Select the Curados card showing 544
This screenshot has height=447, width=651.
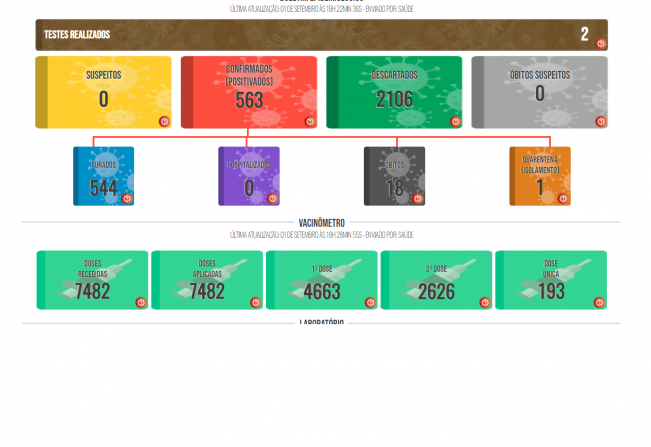click(x=103, y=177)
